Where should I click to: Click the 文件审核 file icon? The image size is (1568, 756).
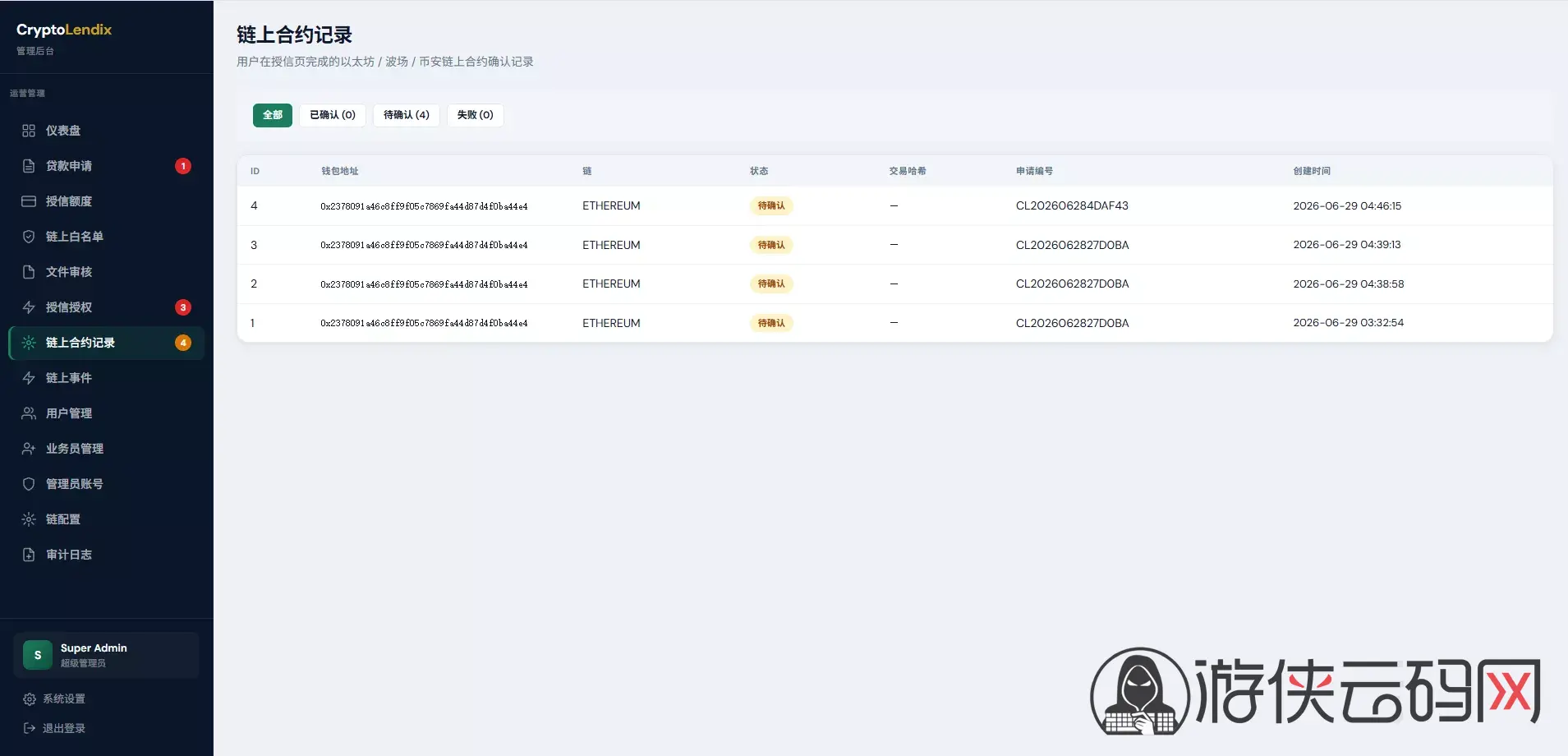pos(29,272)
